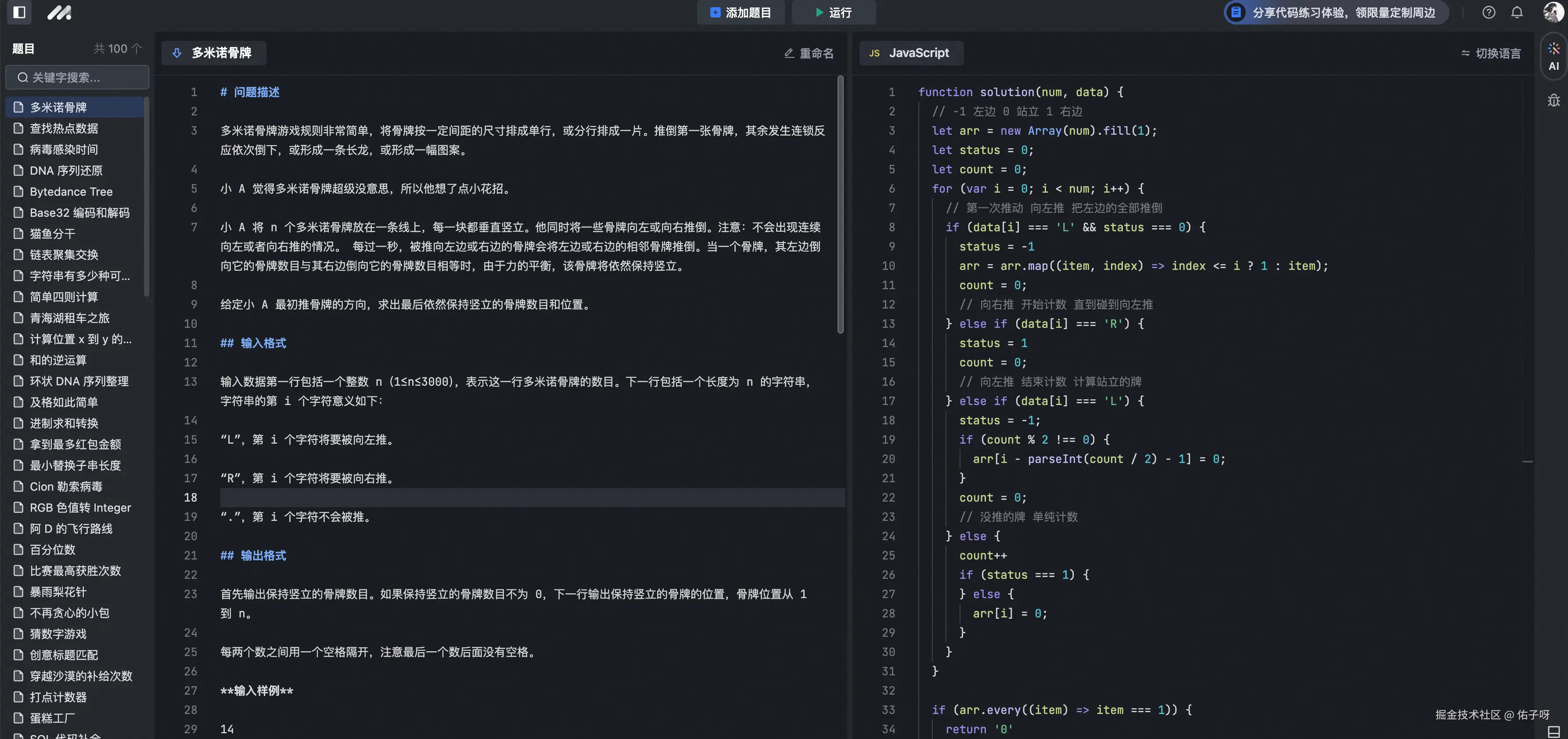Screen dimensions: 1568x739
Task: Switch language via 切换语言
Action: pyautogui.click(x=1490, y=53)
